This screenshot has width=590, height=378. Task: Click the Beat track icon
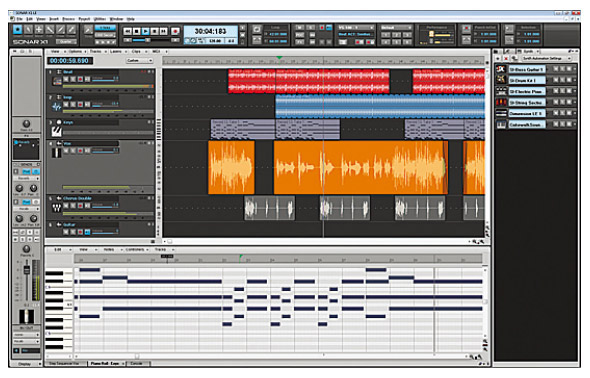coord(57,81)
